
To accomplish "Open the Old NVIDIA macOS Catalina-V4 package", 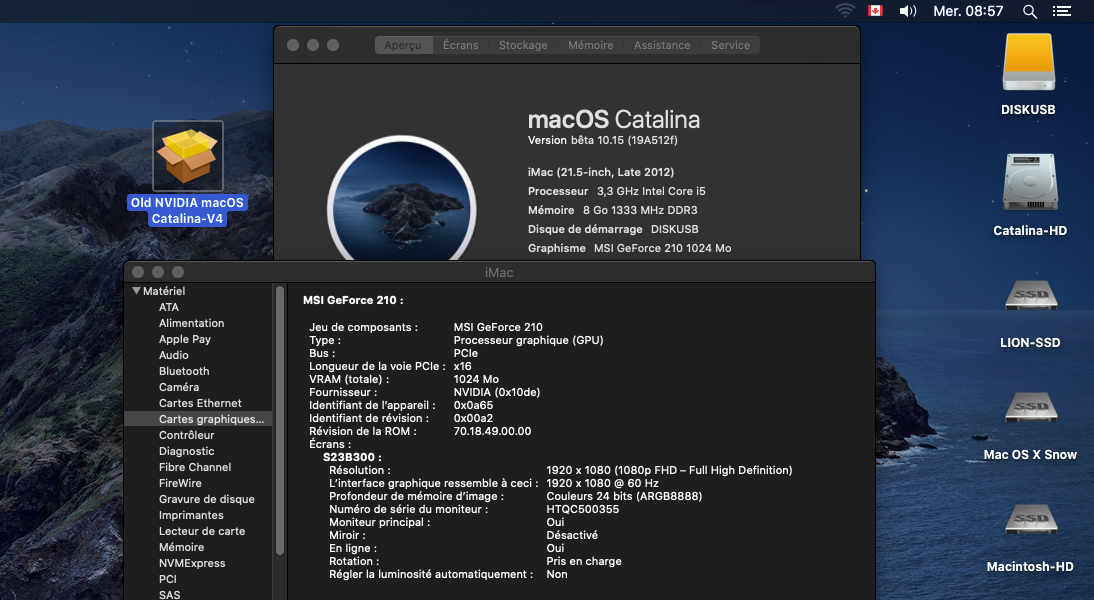I will point(188,156).
